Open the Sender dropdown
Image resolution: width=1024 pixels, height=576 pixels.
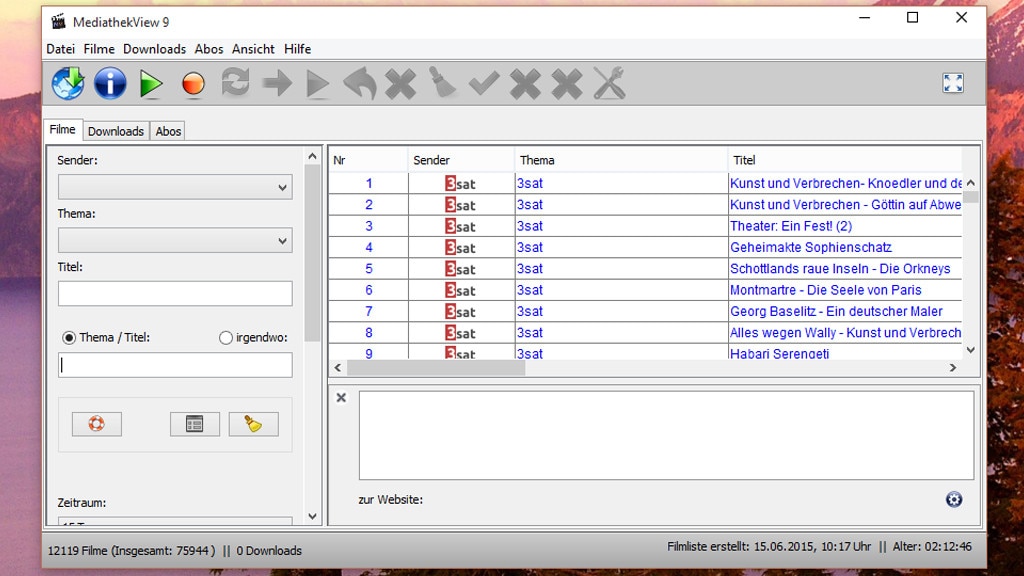pos(175,187)
